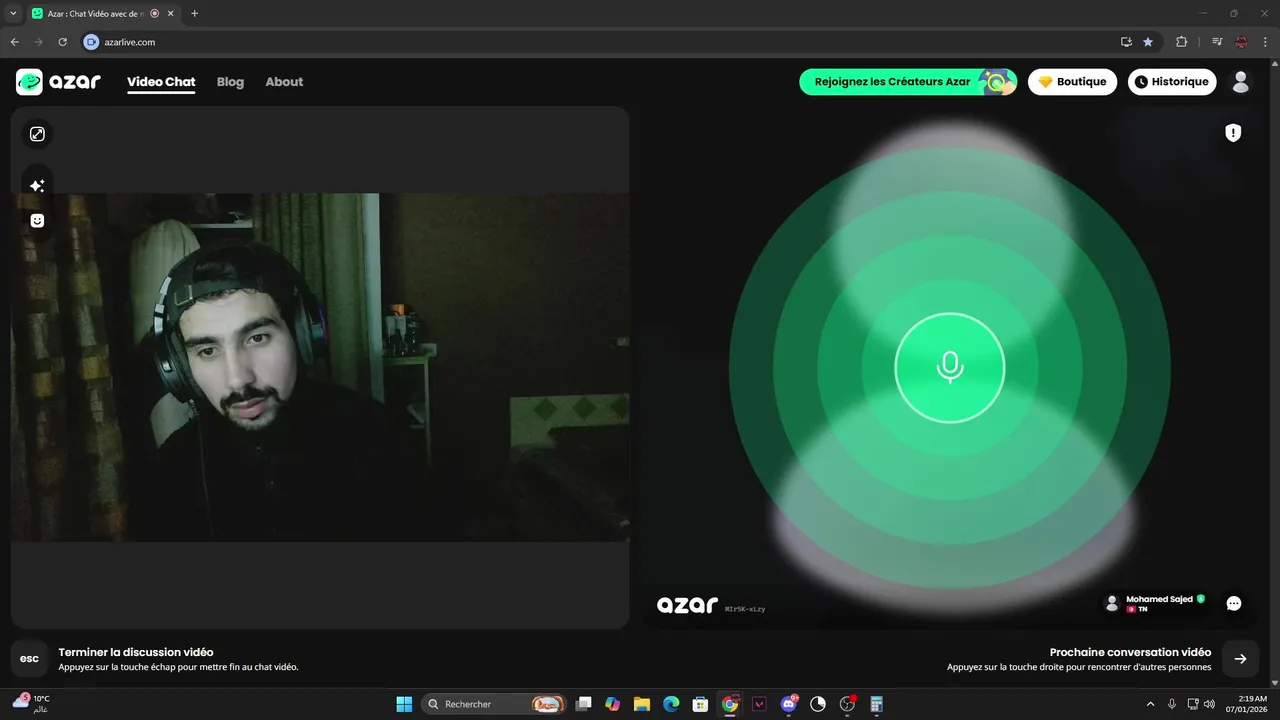Open the sparkle effects tool

37,186
